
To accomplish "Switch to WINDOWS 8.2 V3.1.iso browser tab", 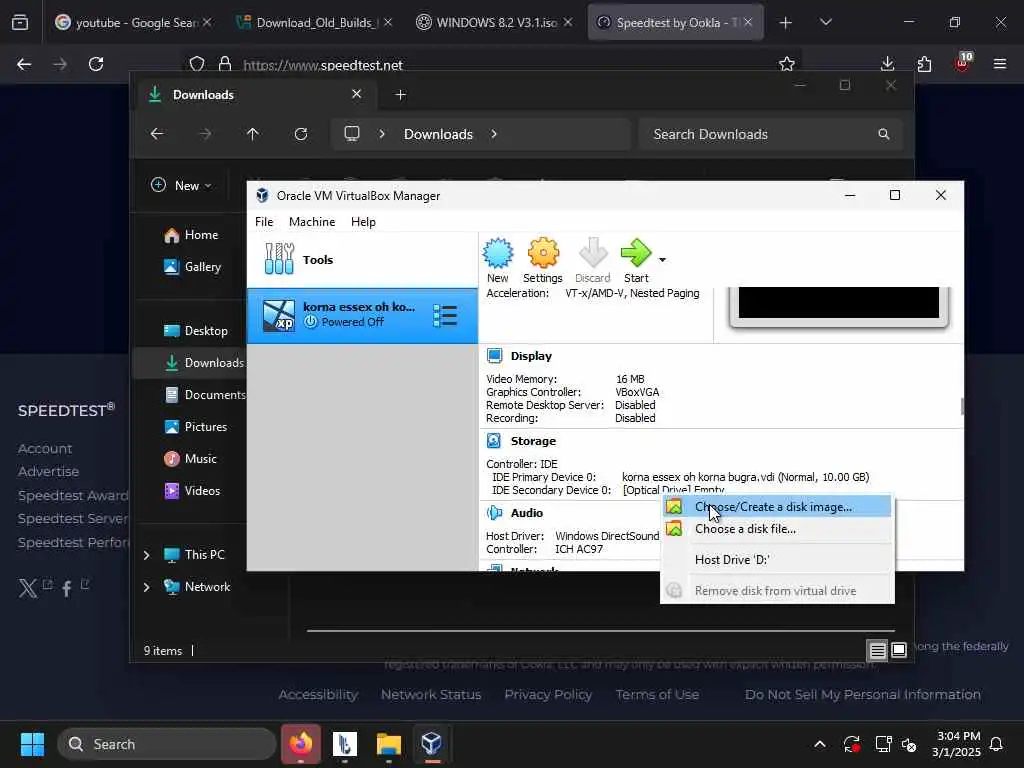I will point(495,22).
